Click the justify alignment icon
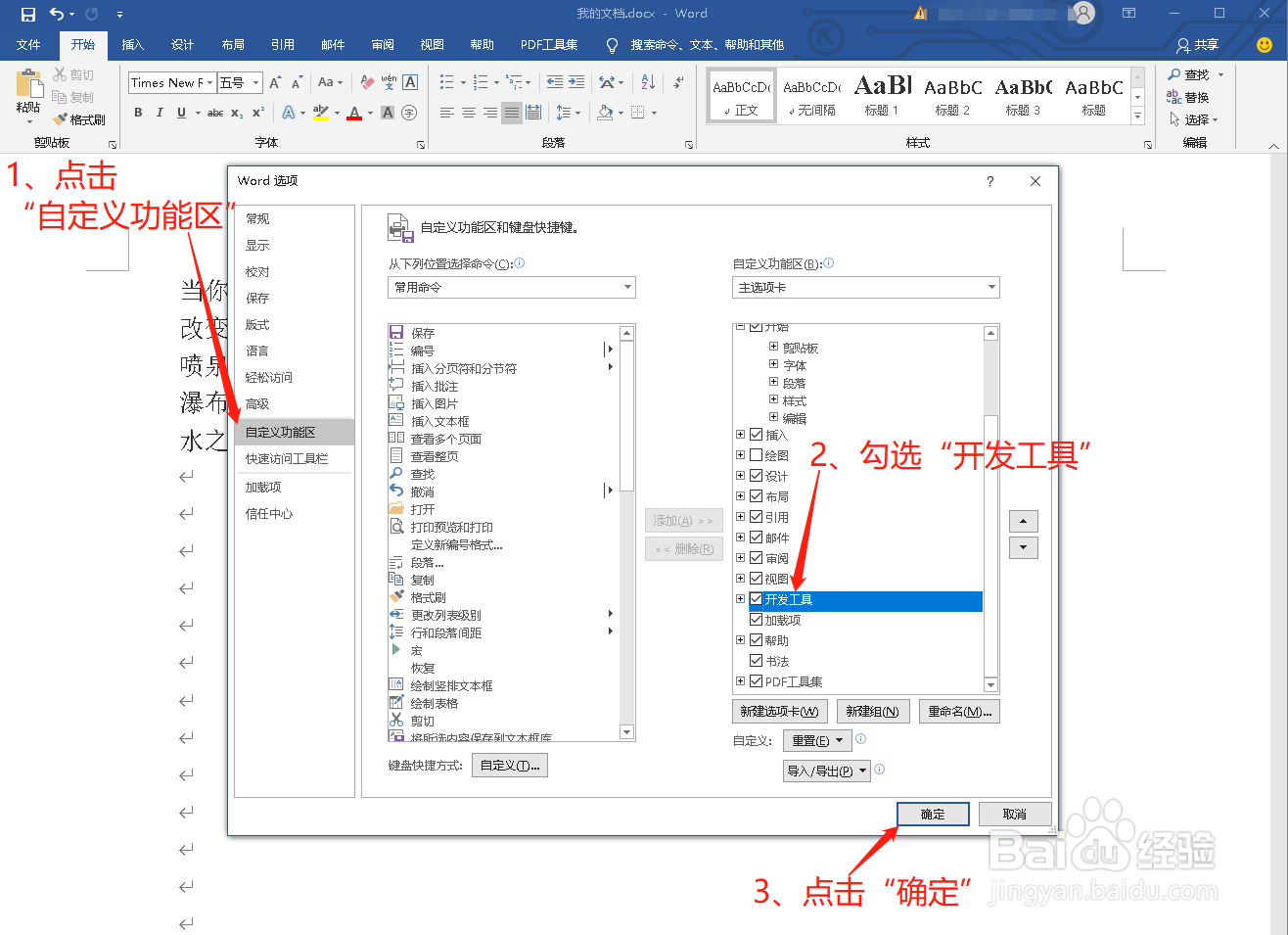The height and width of the screenshot is (935, 1288). tap(511, 113)
